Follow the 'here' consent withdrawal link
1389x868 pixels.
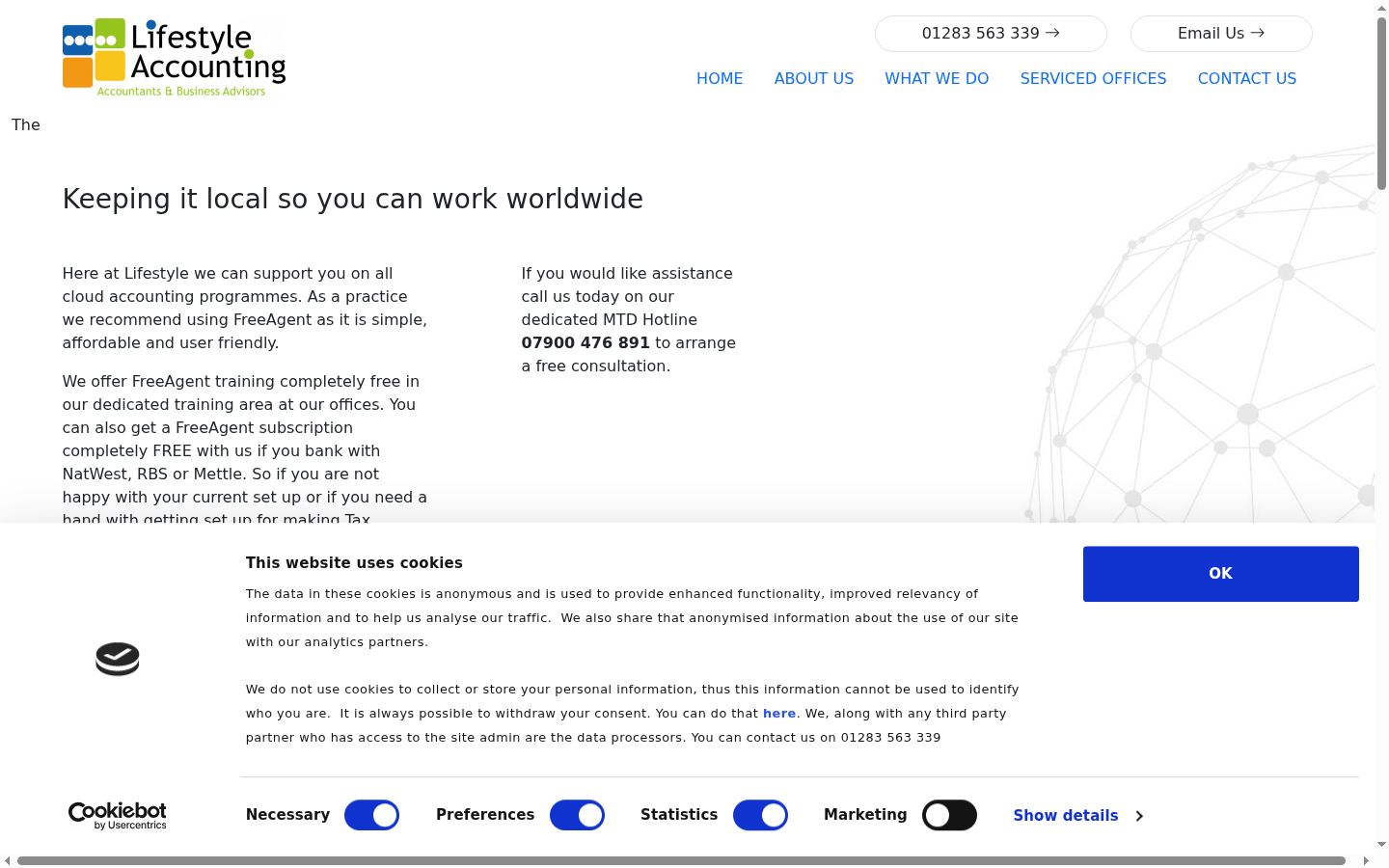coord(779,714)
